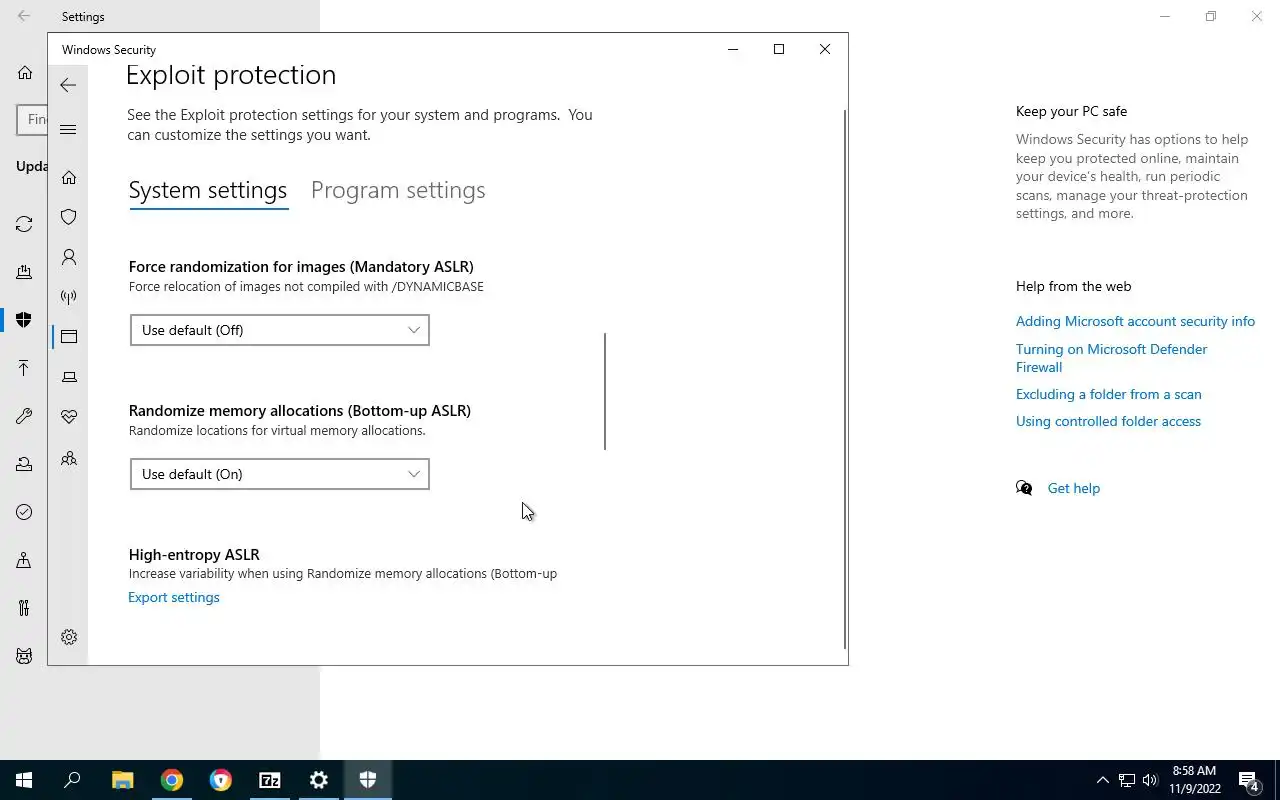Open Recovery icon in Settings sidebar
The height and width of the screenshot is (800, 1280).
(24, 464)
